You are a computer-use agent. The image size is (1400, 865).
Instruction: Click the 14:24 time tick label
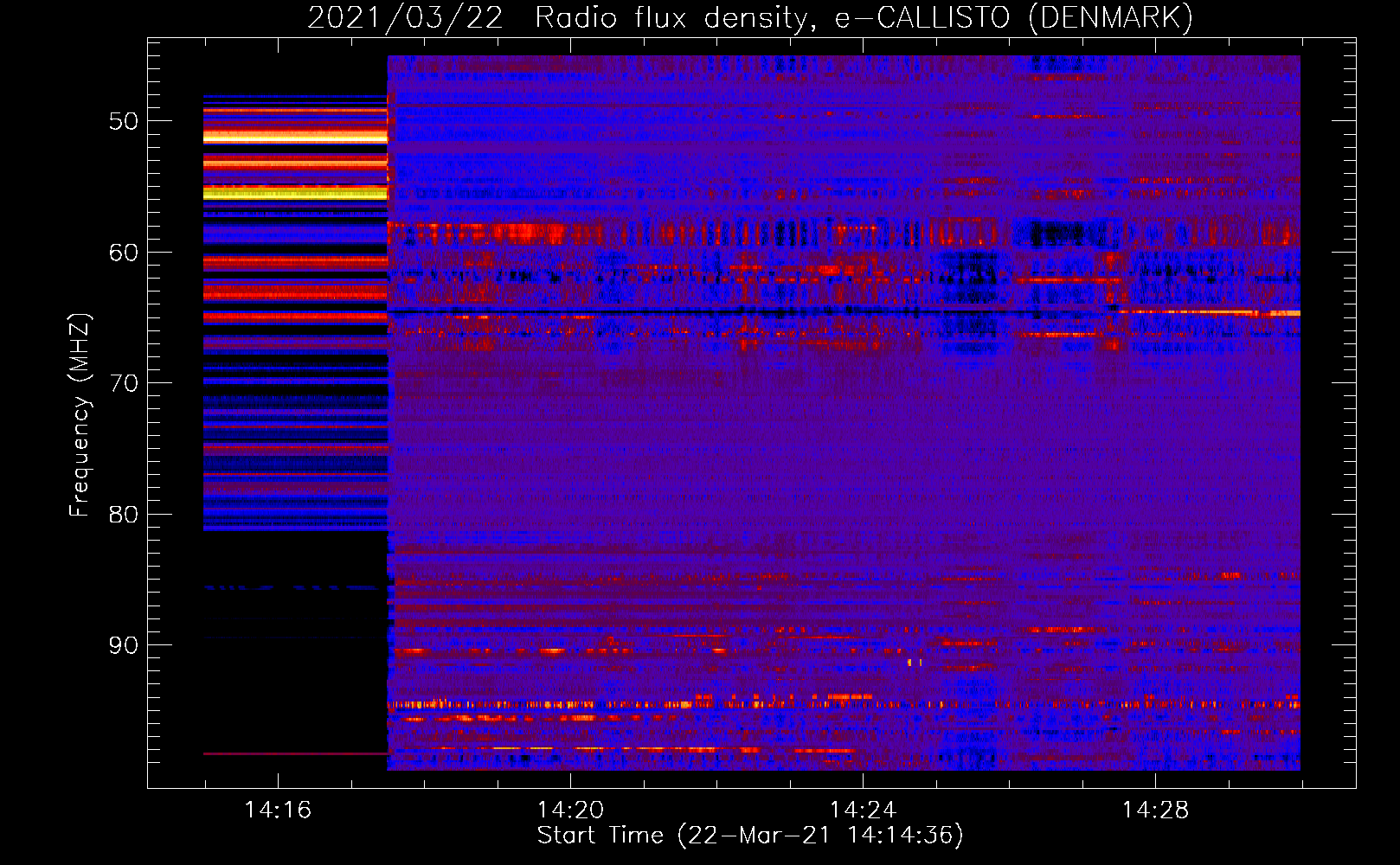(863, 810)
